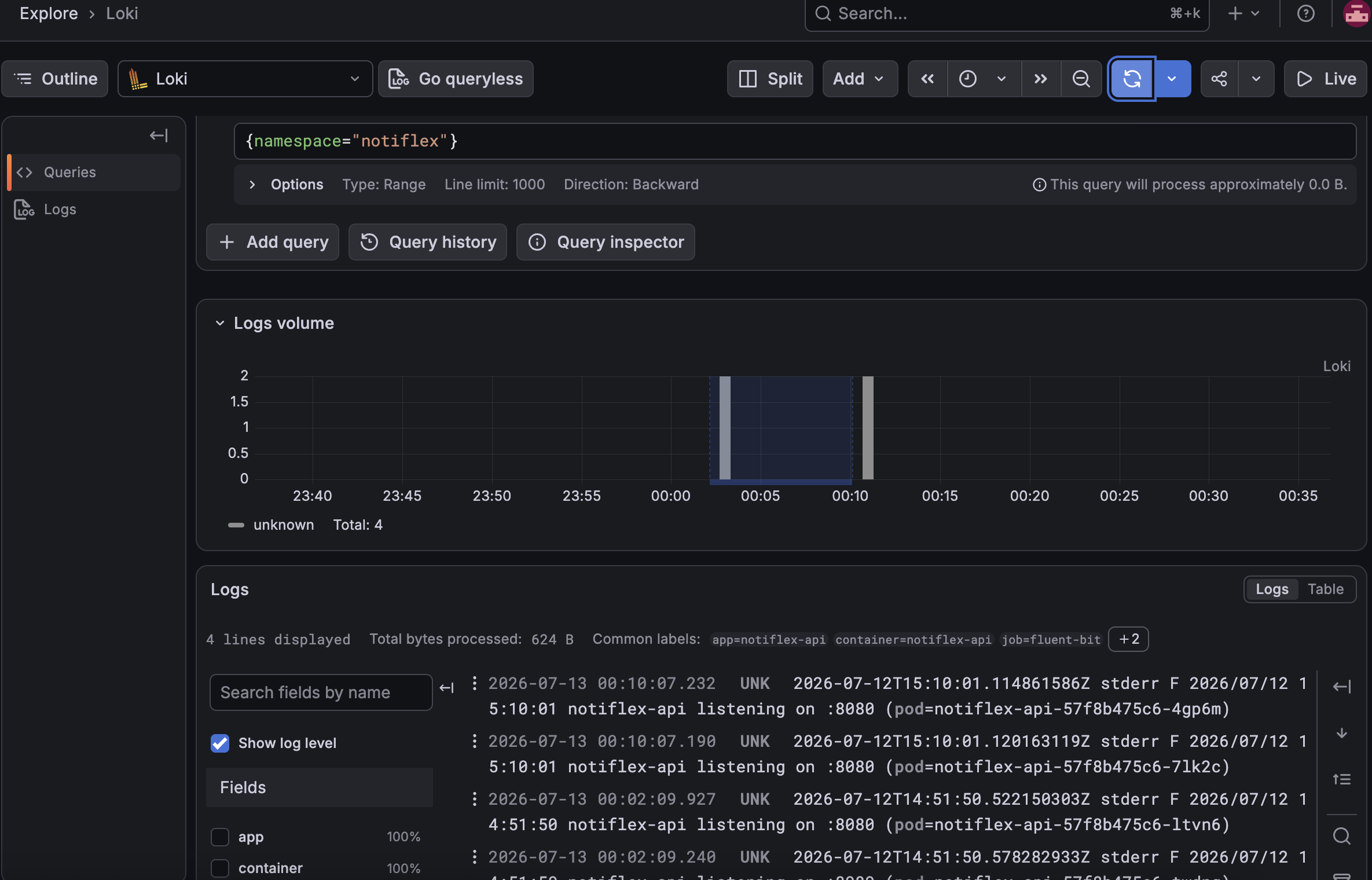Click Add query button

pos(273,242)
